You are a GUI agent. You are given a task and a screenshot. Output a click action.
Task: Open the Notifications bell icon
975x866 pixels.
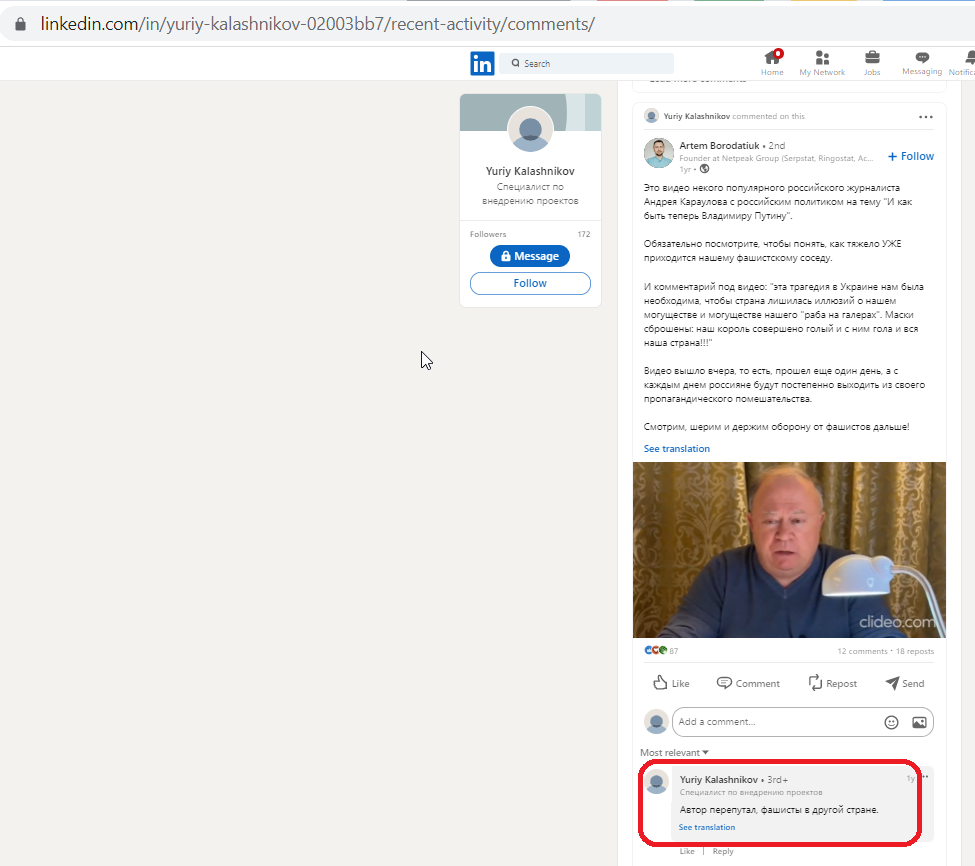click(x=970, y=58)
